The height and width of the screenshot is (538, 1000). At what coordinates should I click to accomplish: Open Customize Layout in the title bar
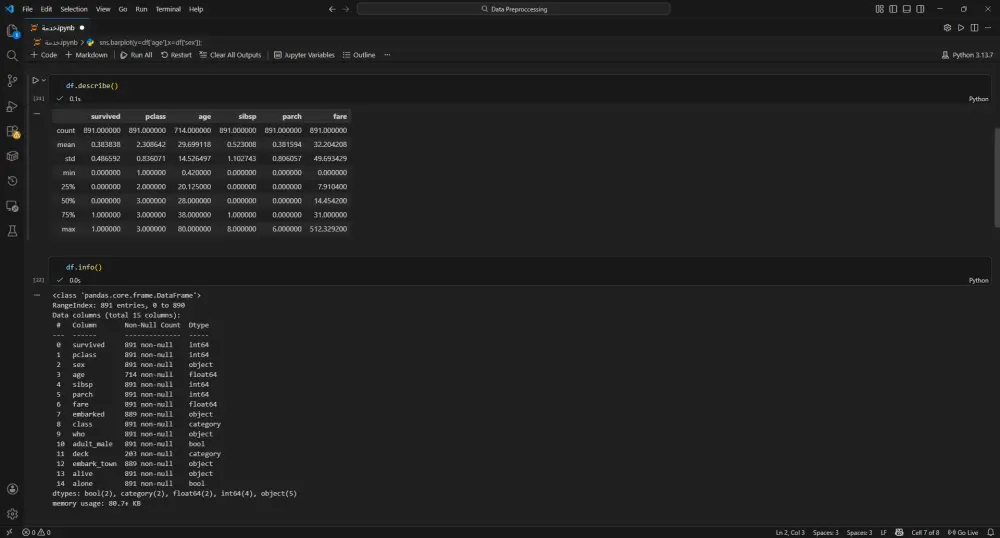(x=879, y=9)
